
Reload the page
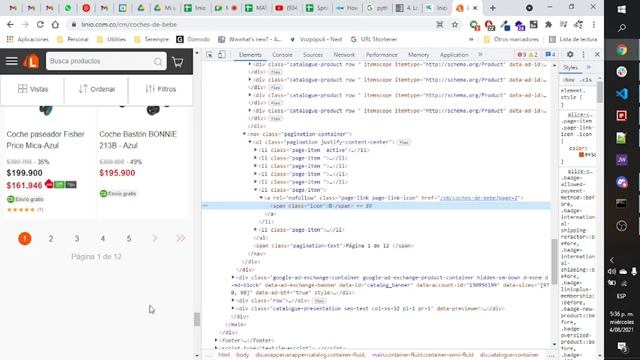tap(40, 24)
